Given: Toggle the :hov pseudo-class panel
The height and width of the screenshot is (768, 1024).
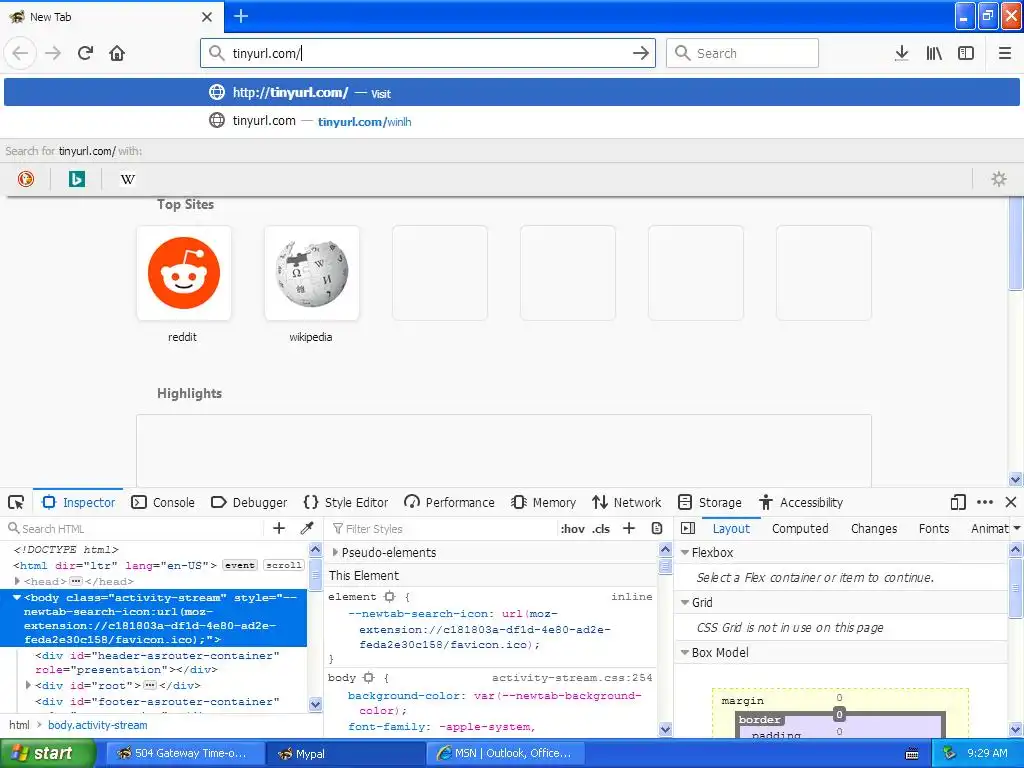Looking at the screenshot, I should [573, 528].
